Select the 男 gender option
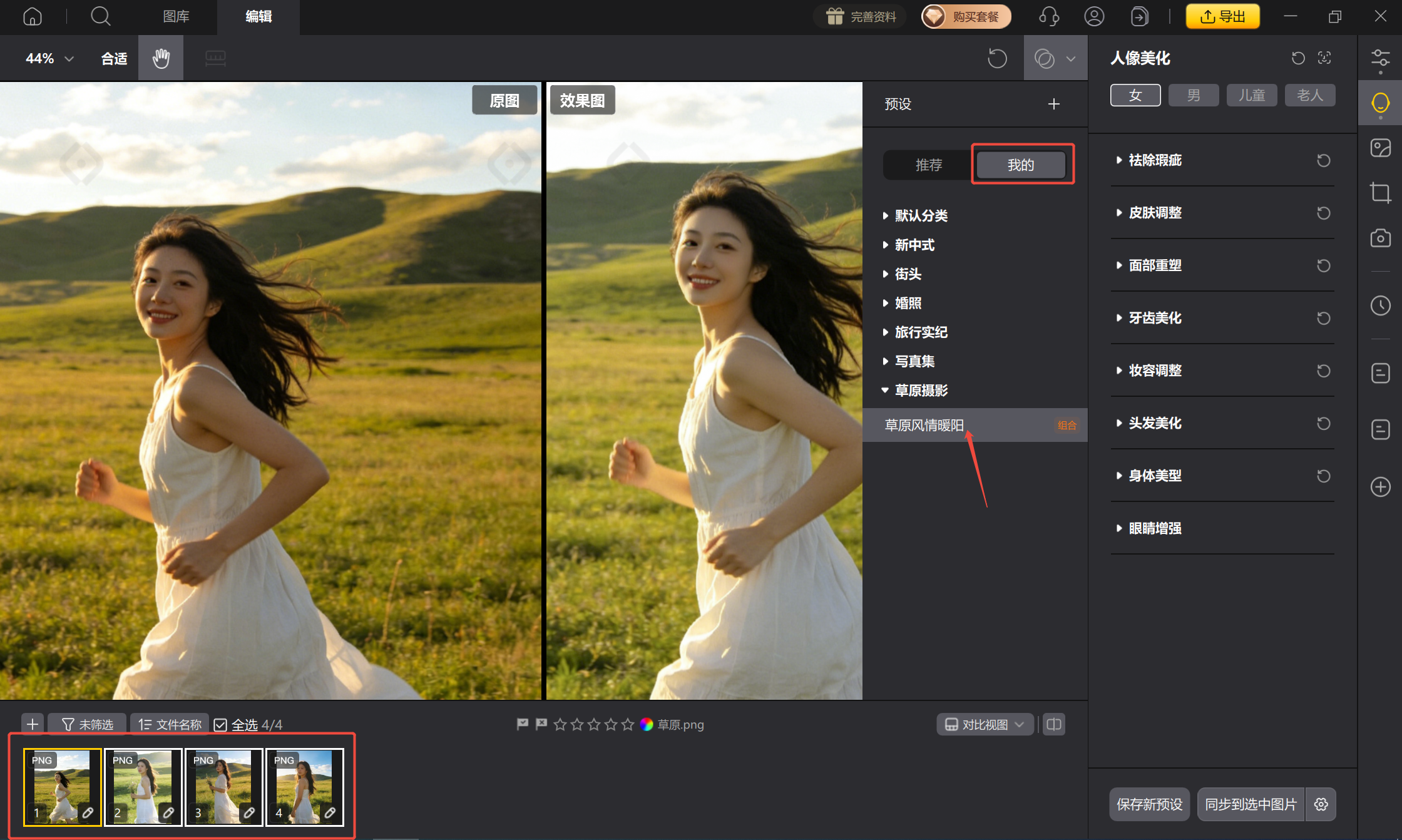Viewport: 1402px width, 840px height. [1194, 95]
